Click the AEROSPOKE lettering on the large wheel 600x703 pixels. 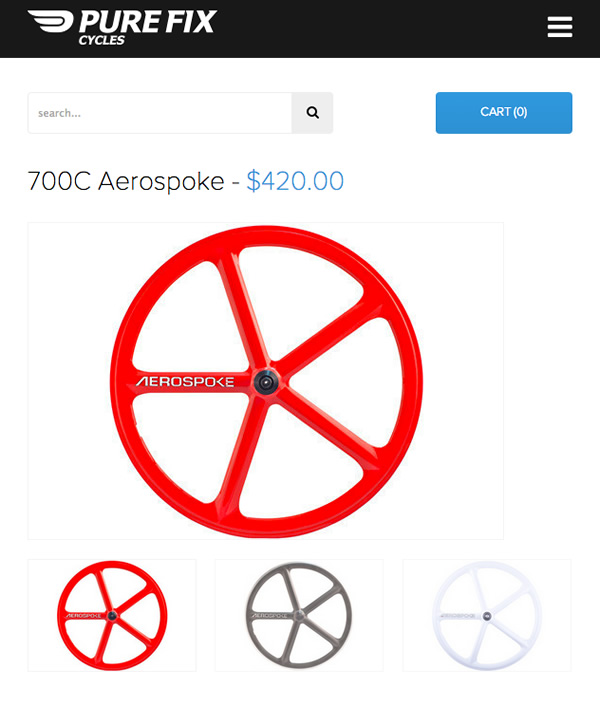tap(185, 382)
